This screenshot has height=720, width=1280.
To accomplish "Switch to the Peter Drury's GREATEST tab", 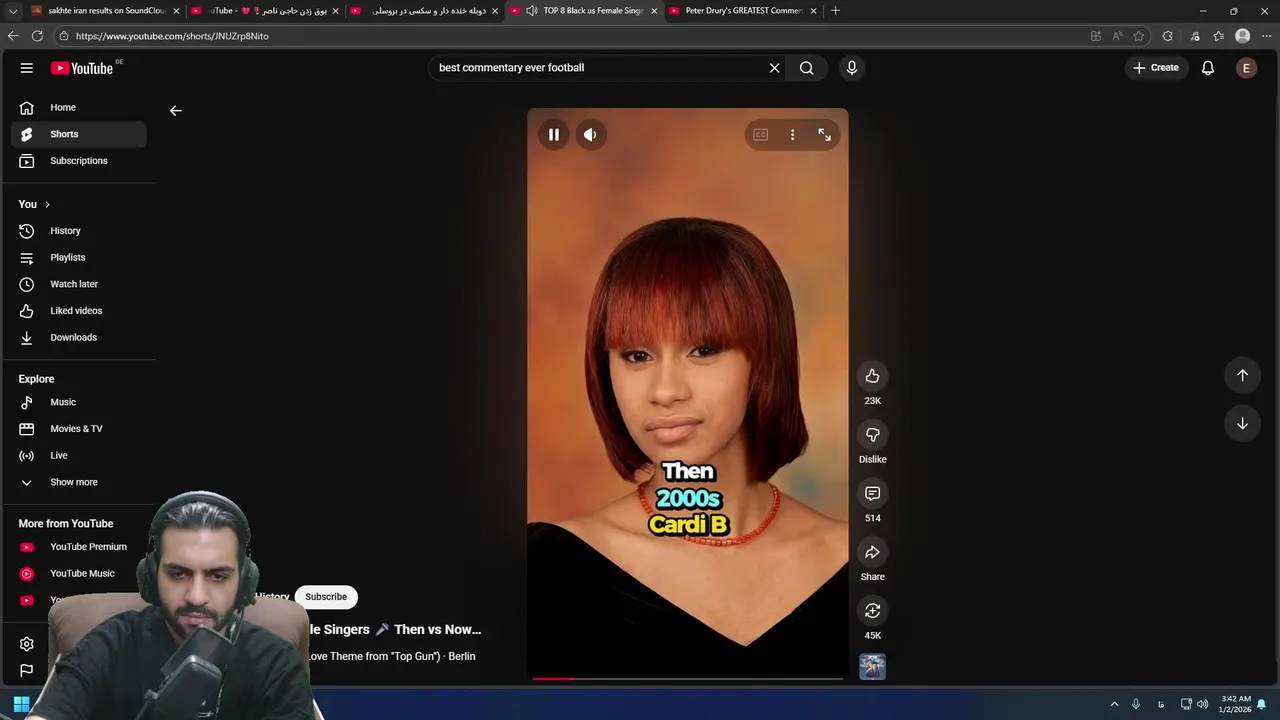I will click(742, 11).
